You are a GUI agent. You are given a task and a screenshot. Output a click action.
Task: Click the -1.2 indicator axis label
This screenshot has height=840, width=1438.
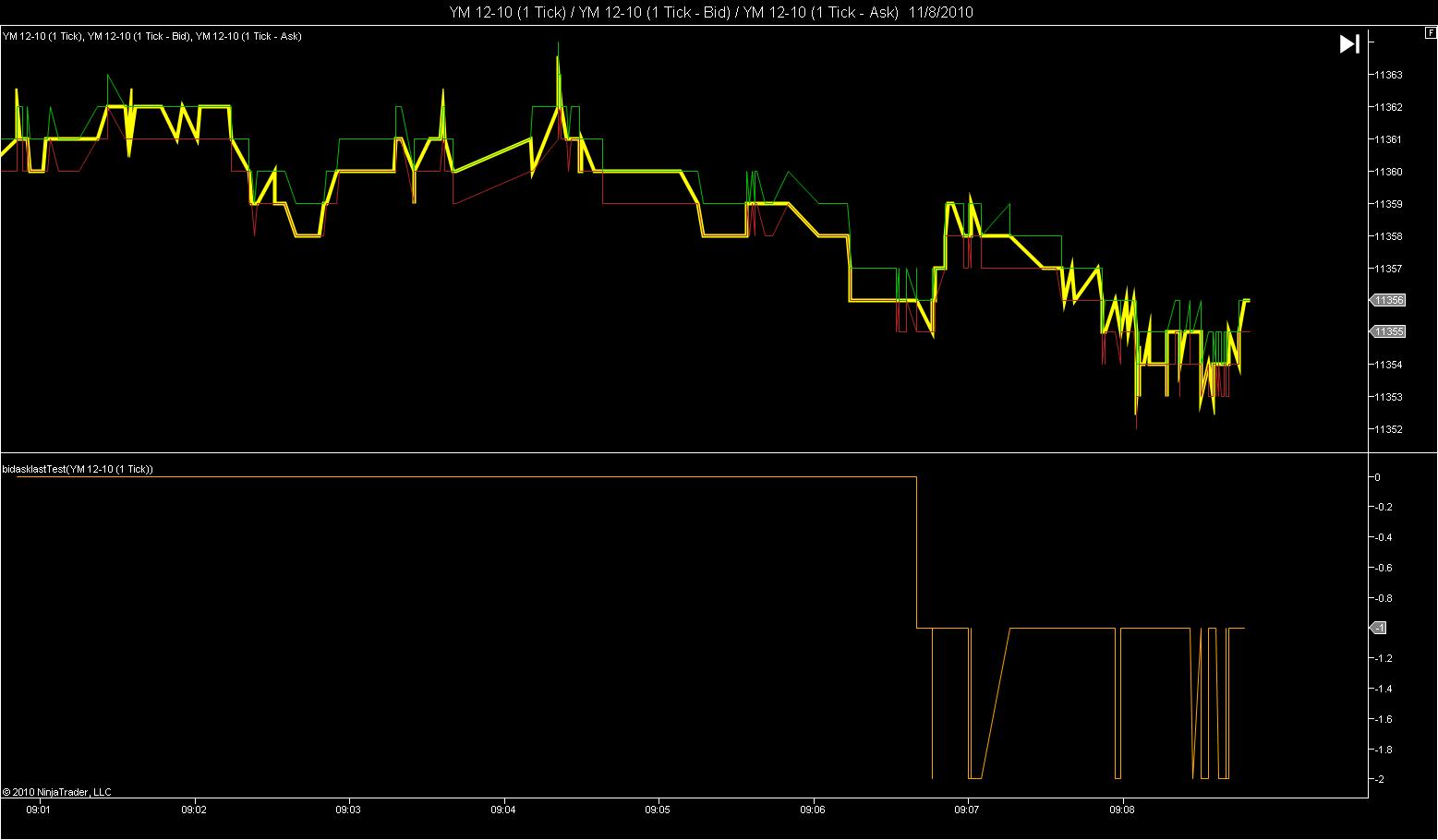click(x=1383, y=658)
